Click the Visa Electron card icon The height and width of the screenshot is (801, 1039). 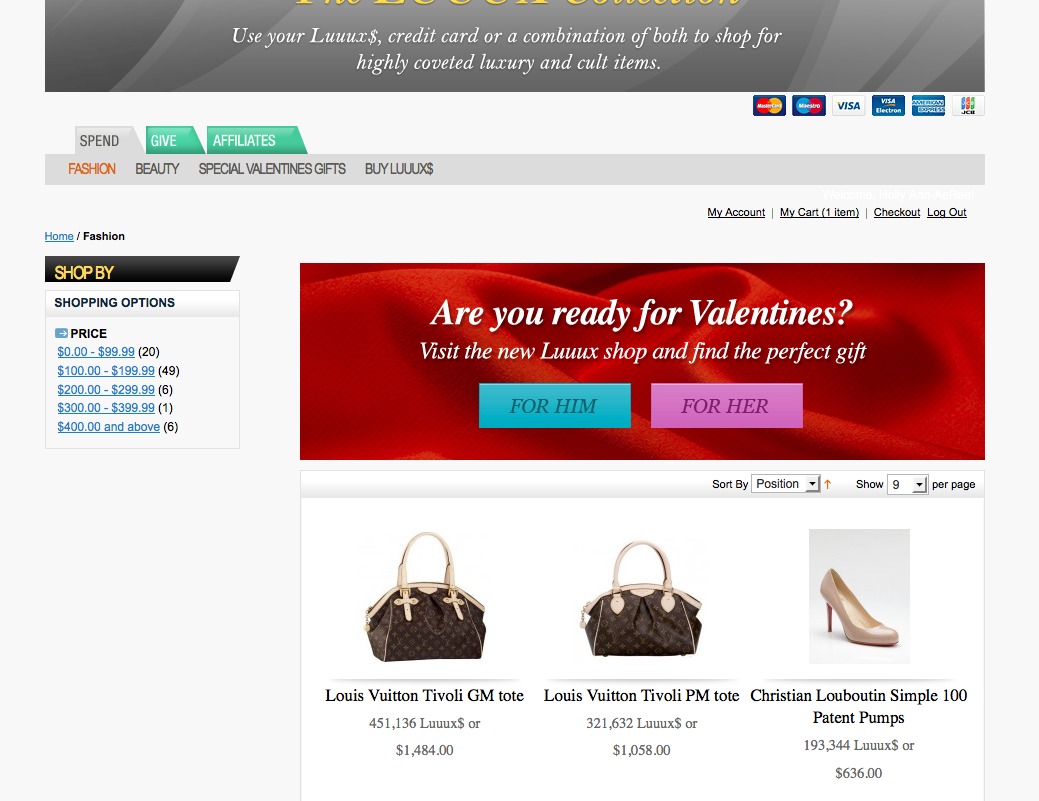[x=888, y=105]
